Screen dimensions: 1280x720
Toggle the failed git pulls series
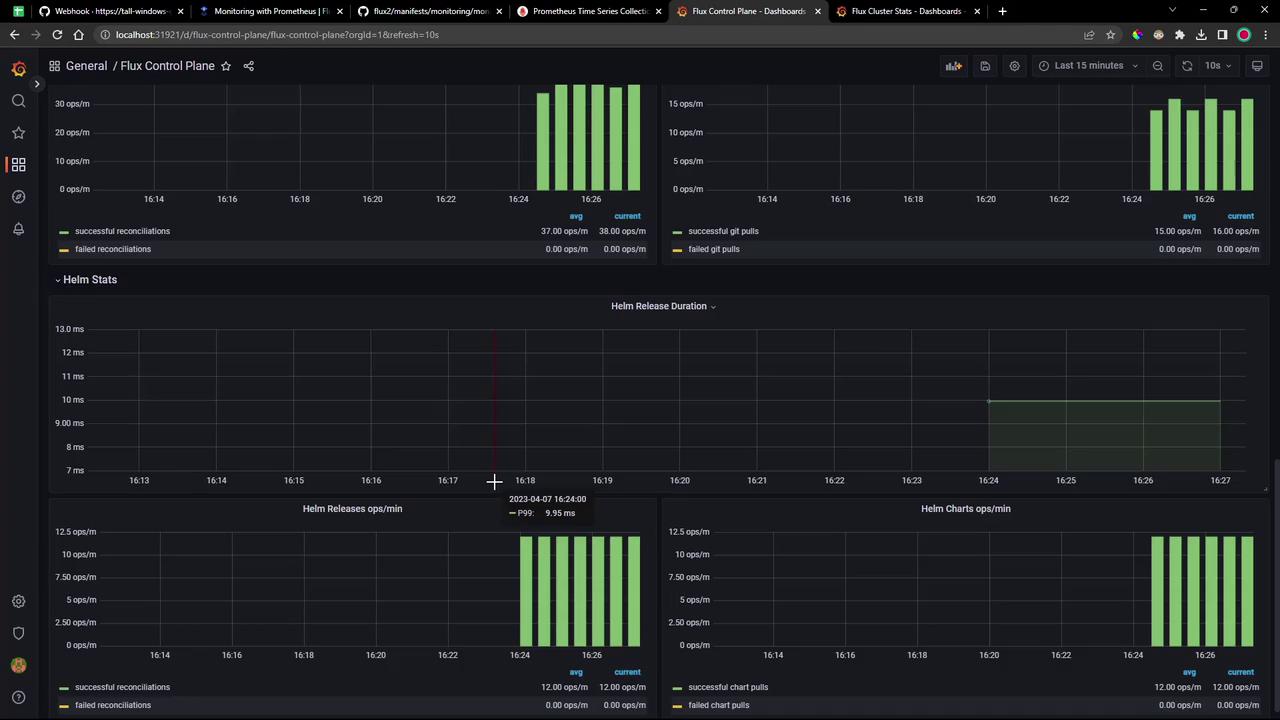(714, 249)
